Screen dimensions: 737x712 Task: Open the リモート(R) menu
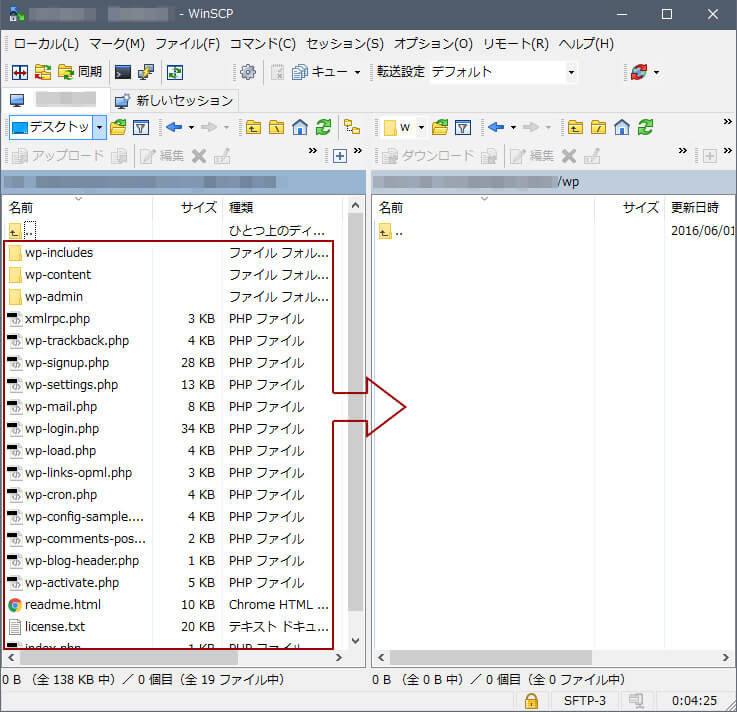[x=516, y=44]
